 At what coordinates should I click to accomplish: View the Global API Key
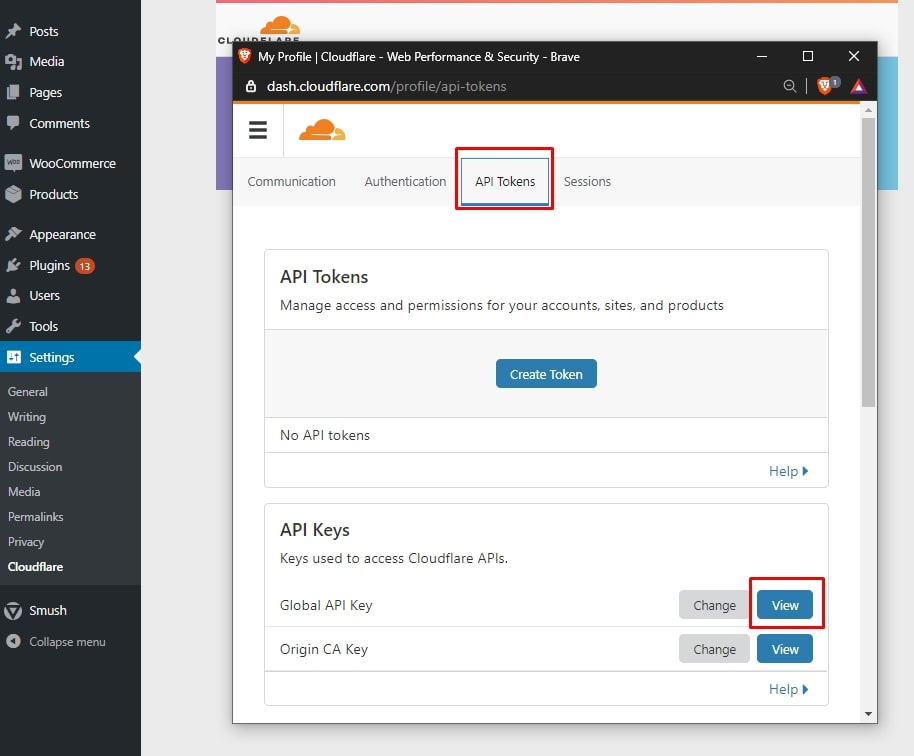785,605
